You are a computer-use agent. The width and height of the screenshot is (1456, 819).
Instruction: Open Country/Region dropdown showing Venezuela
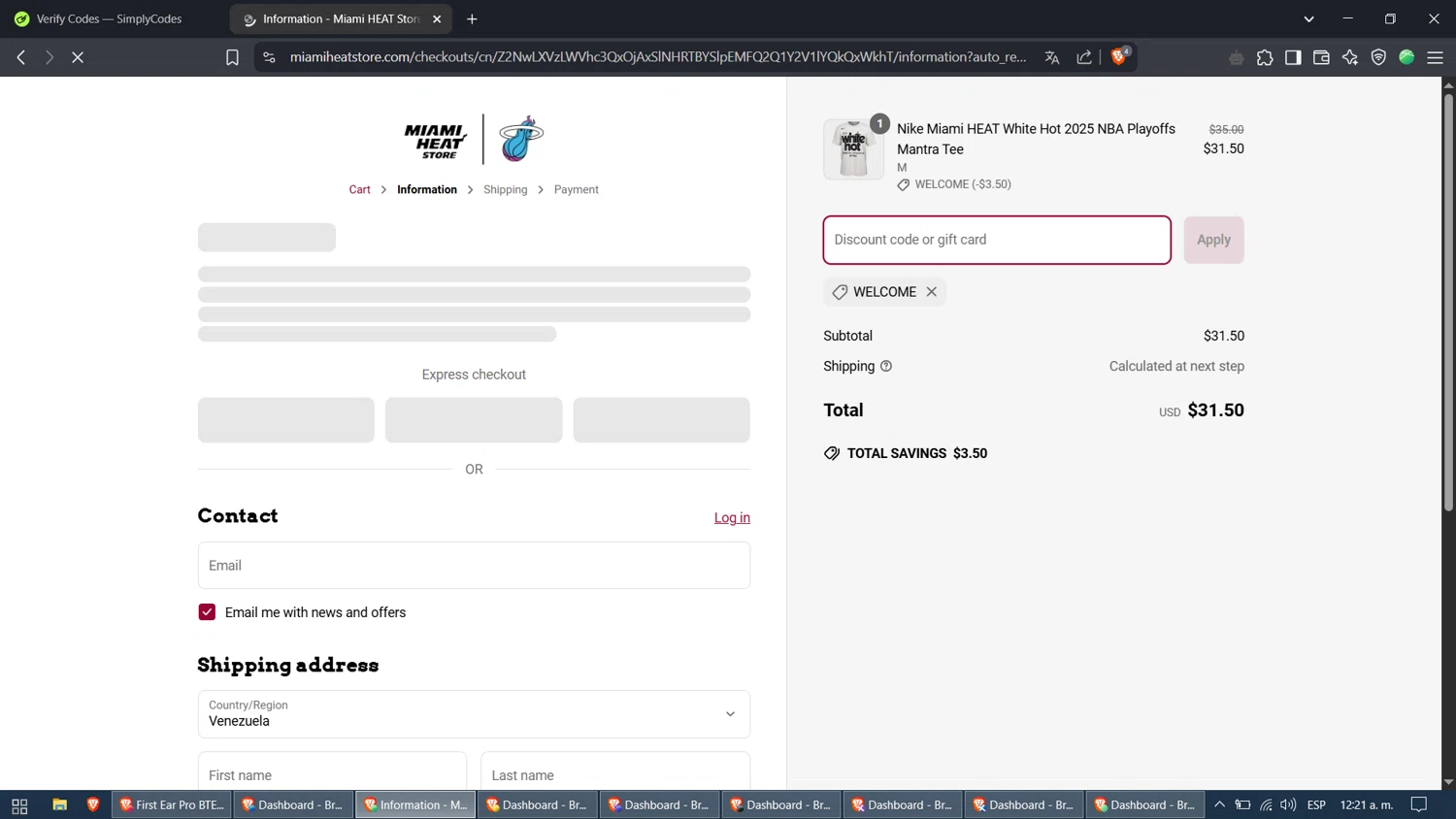coord(474,714)
